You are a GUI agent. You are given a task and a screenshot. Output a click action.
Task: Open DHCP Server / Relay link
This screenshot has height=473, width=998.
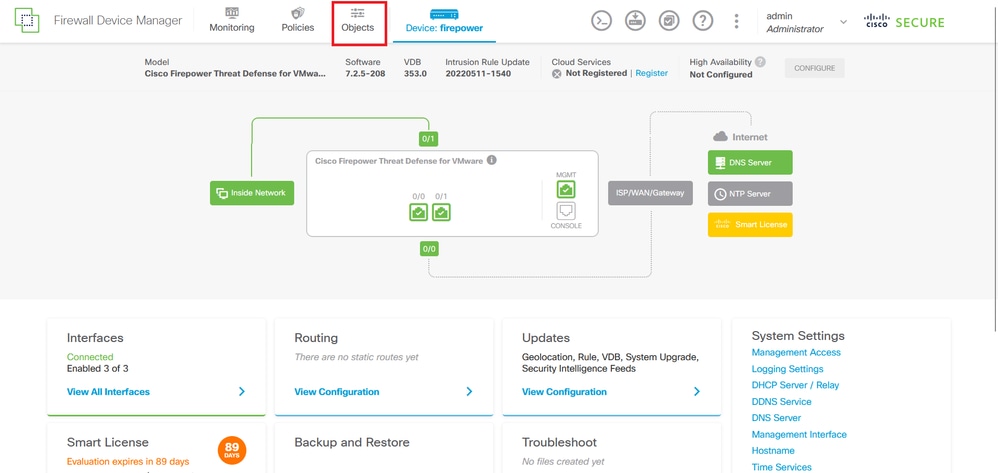click(x=796, y=385)
